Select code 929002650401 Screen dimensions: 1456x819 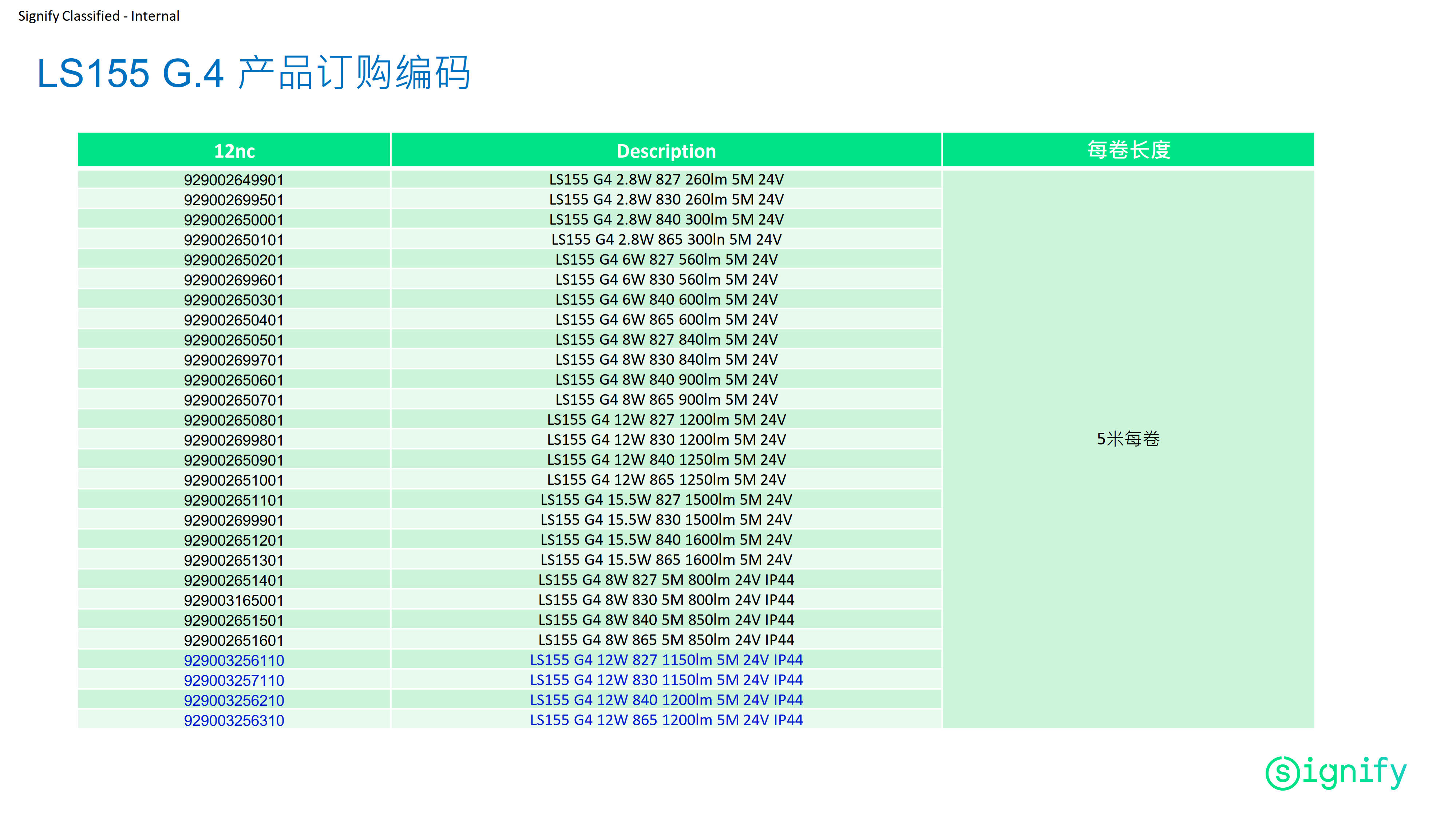point(233,320)
